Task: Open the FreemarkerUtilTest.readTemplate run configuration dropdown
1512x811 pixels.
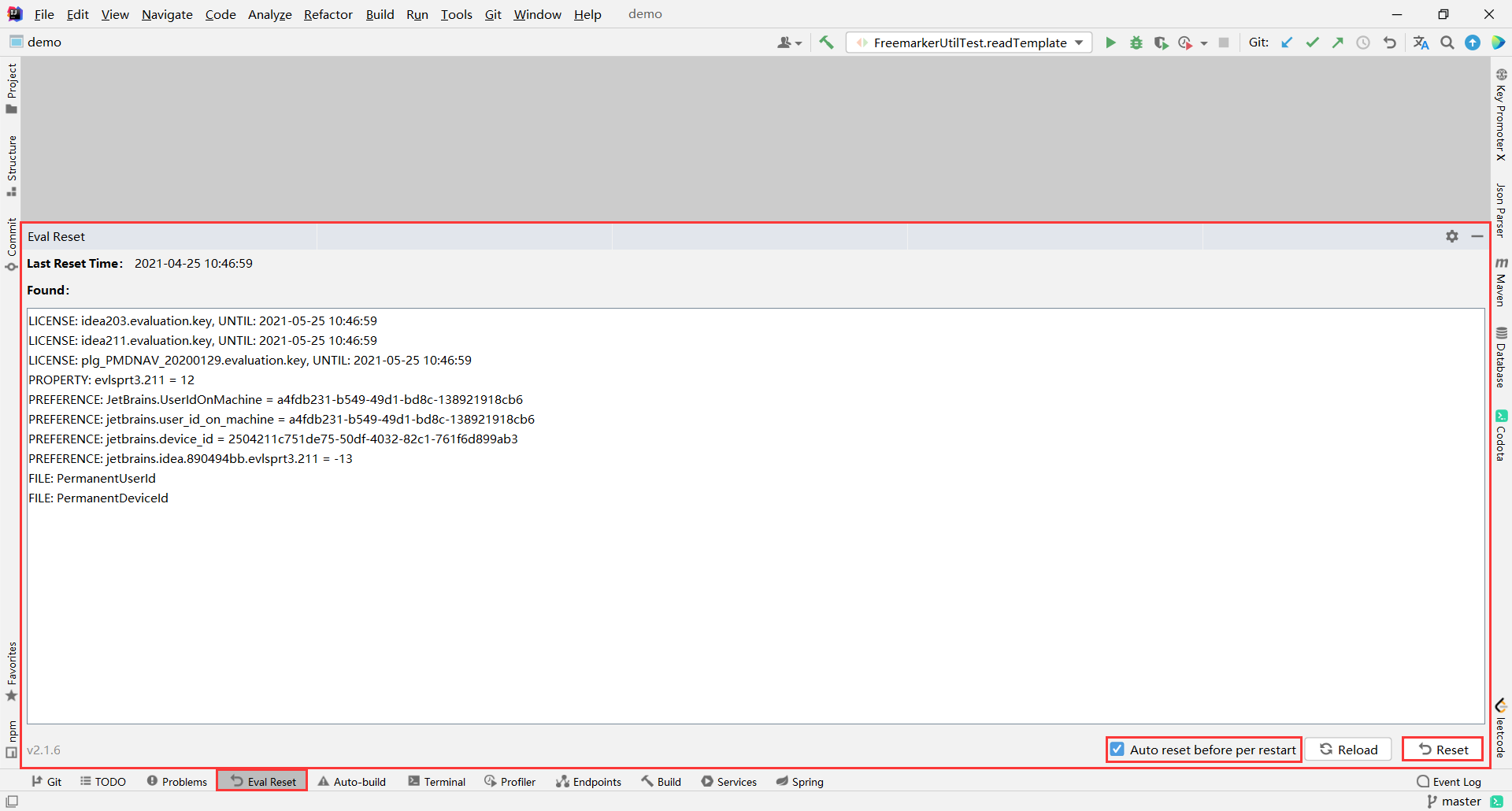Action: (x=969, y=43)
